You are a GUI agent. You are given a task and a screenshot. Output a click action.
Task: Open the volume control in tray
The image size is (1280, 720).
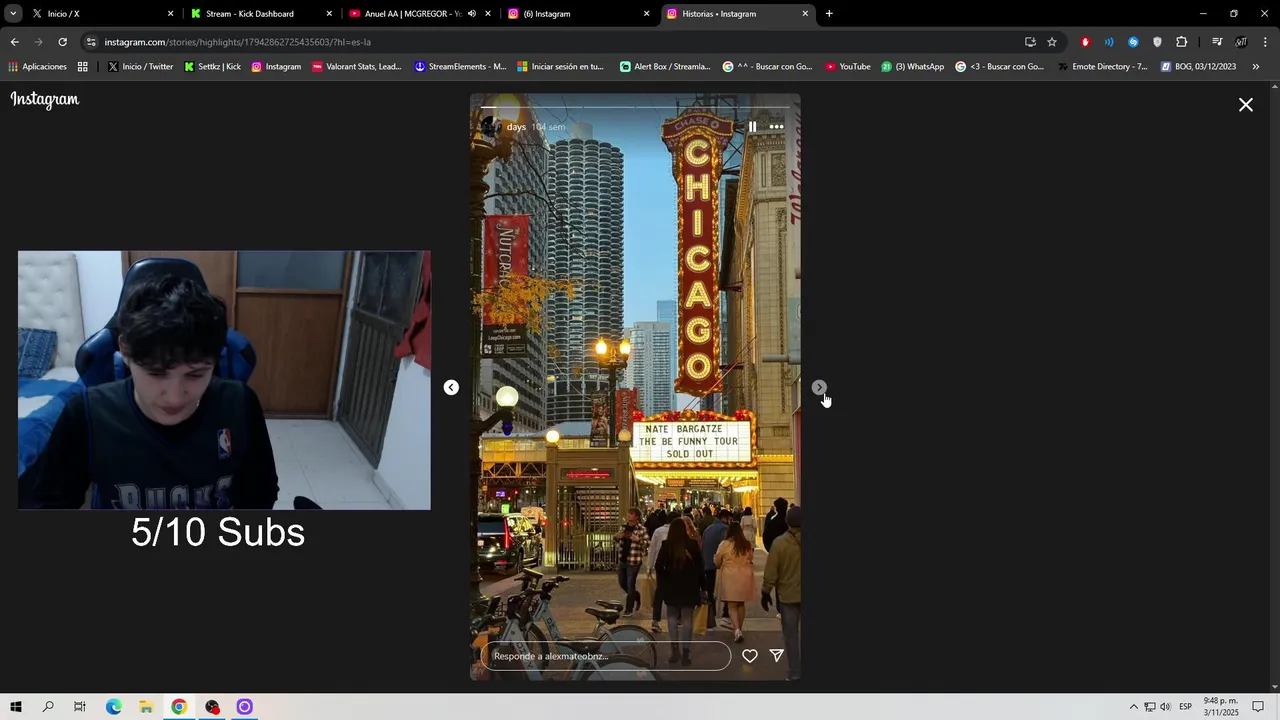coord(1165,707)
